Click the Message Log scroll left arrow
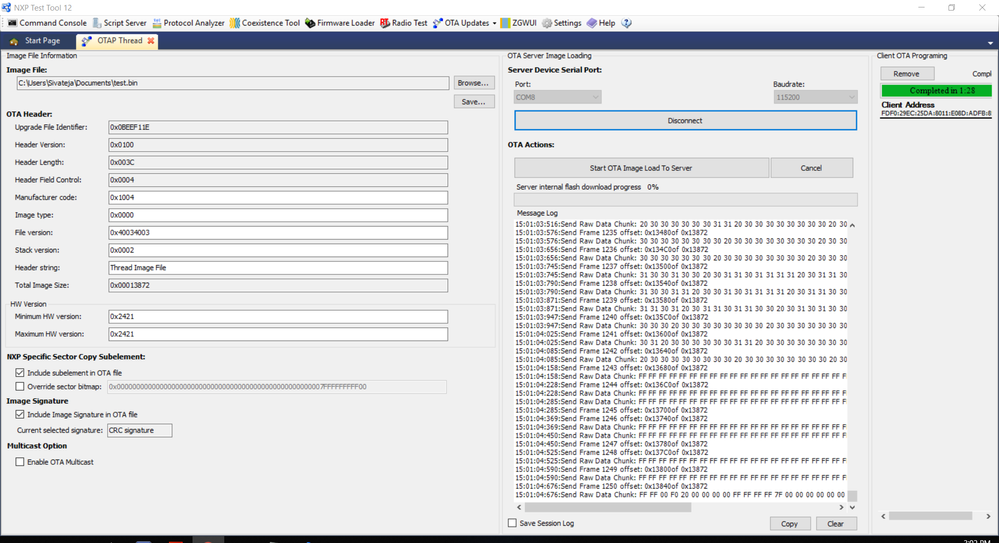999x543 pixels. point(519,507)
